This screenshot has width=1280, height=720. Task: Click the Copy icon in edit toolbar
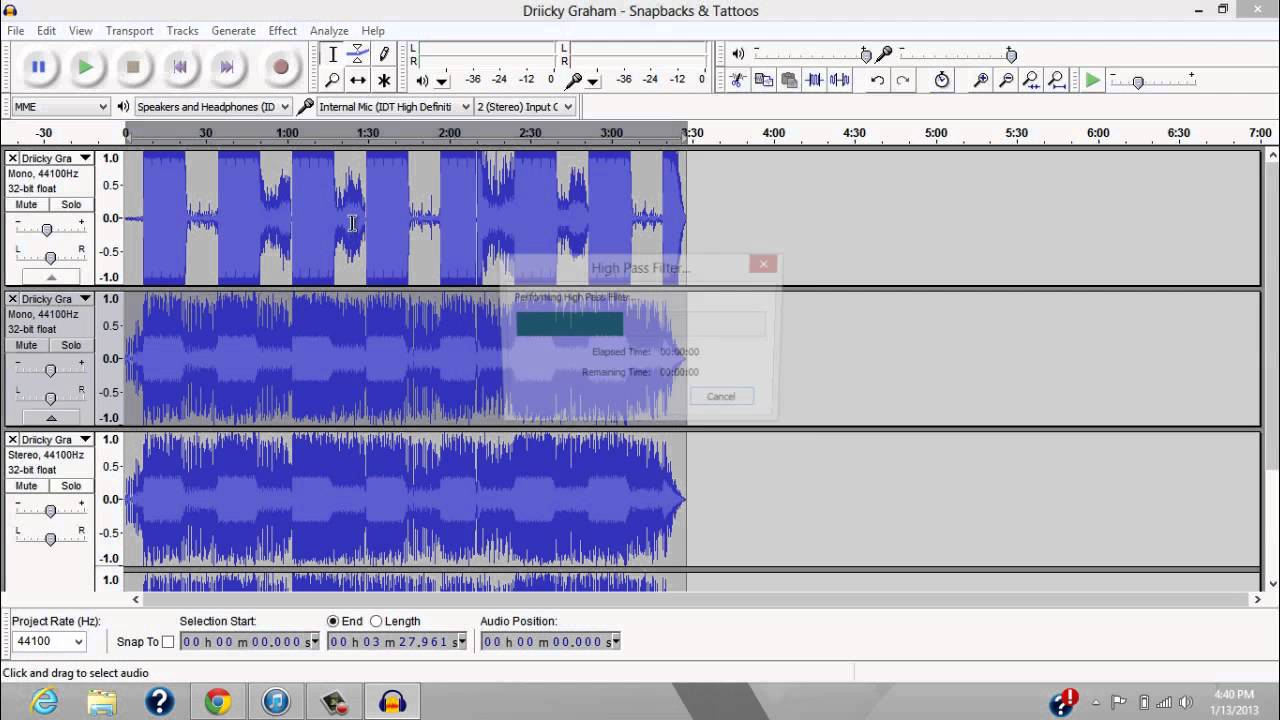tap(763, 80)
